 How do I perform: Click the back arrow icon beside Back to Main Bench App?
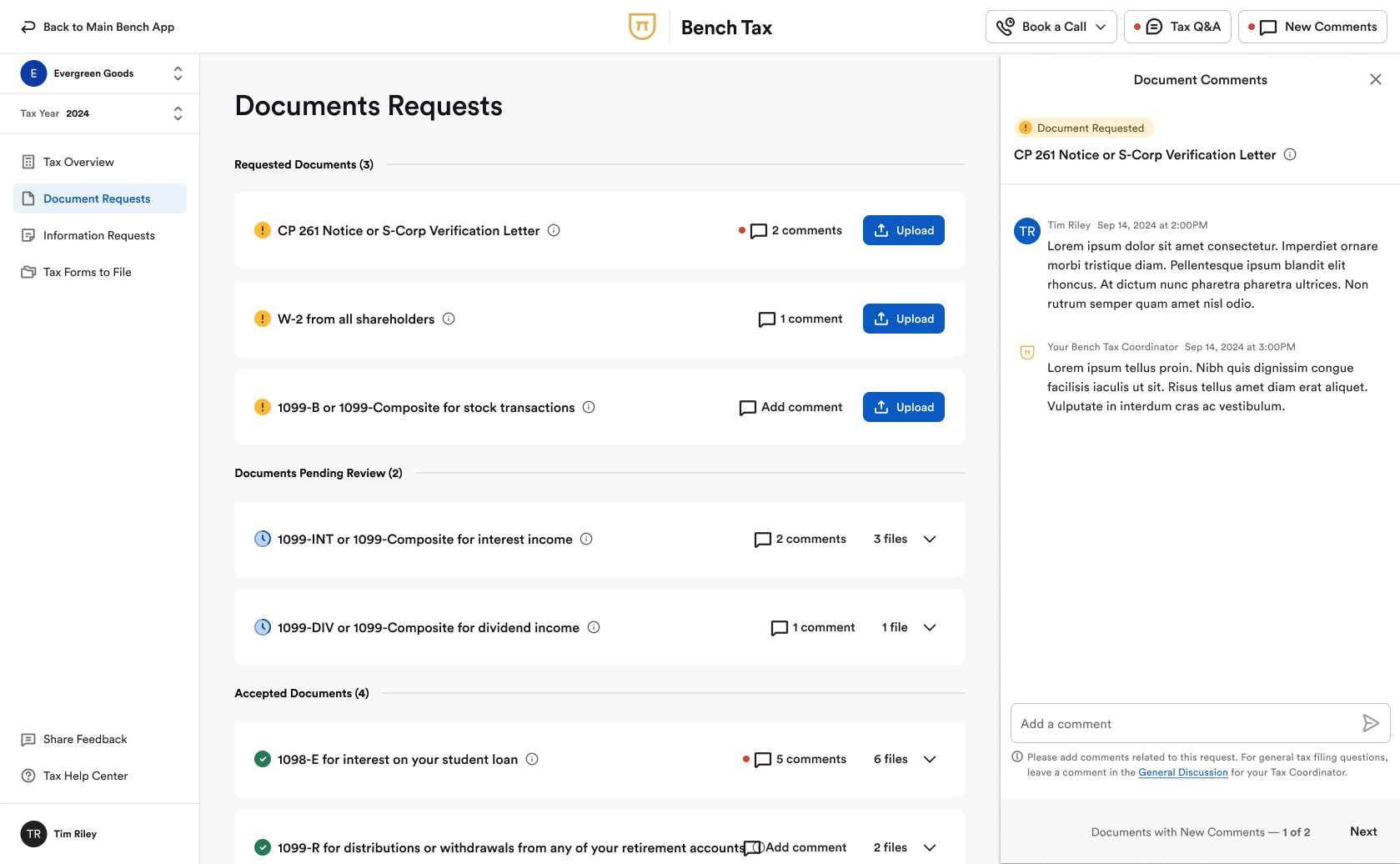pos(28,27)
